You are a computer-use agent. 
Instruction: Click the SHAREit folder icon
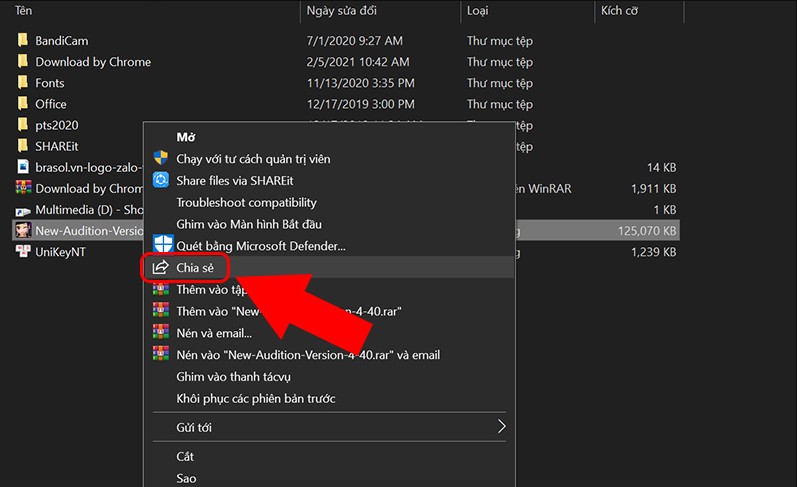[x=23, y=146]
